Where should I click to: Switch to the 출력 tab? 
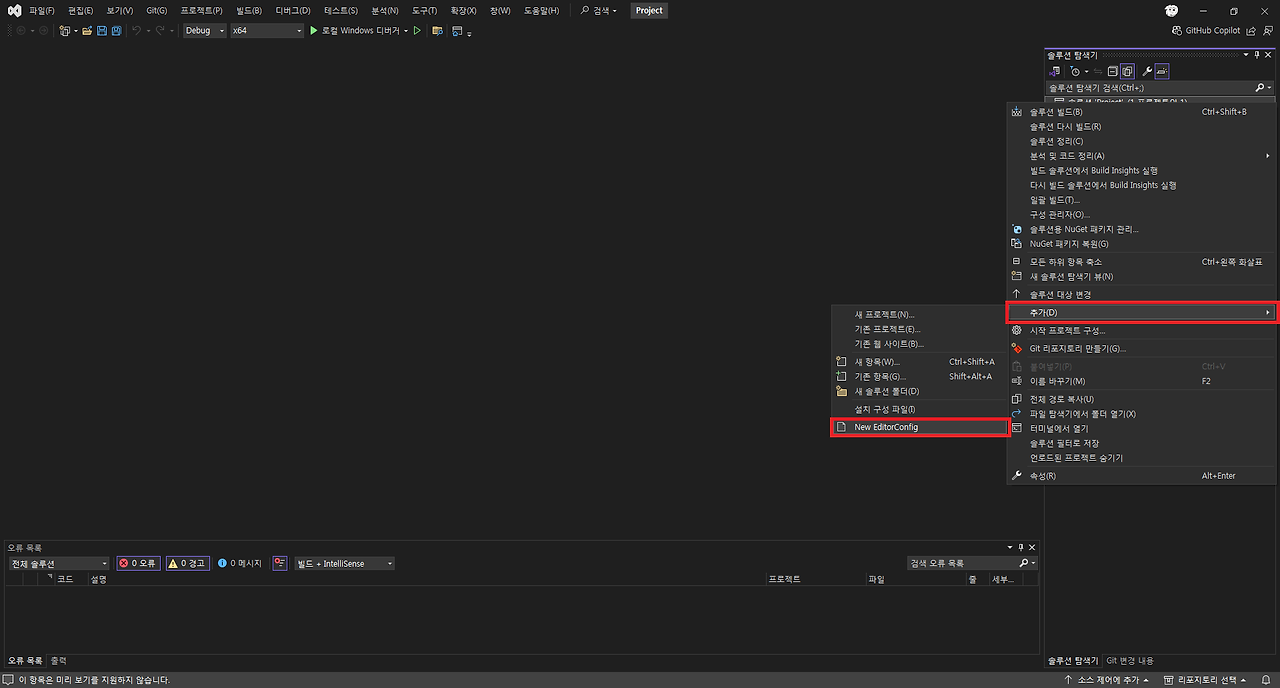click(x=57, y=660)
